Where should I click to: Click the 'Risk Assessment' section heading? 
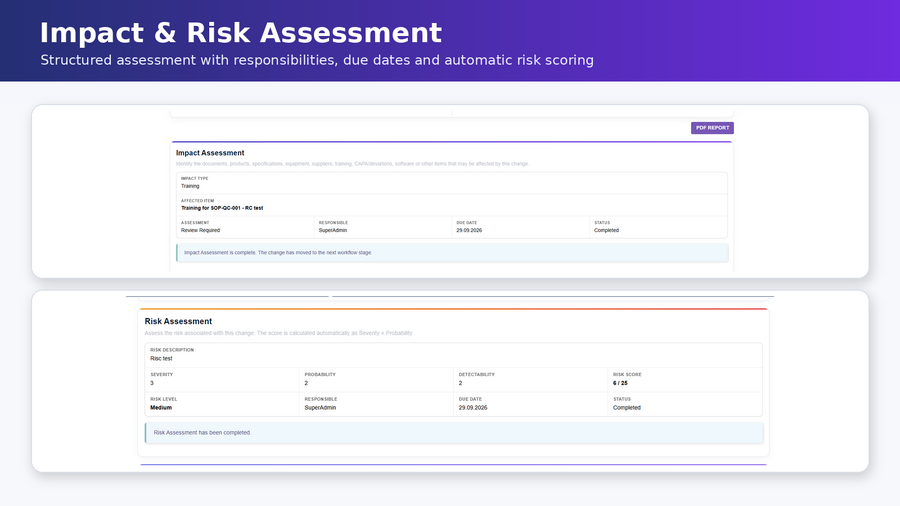point(178,321)
